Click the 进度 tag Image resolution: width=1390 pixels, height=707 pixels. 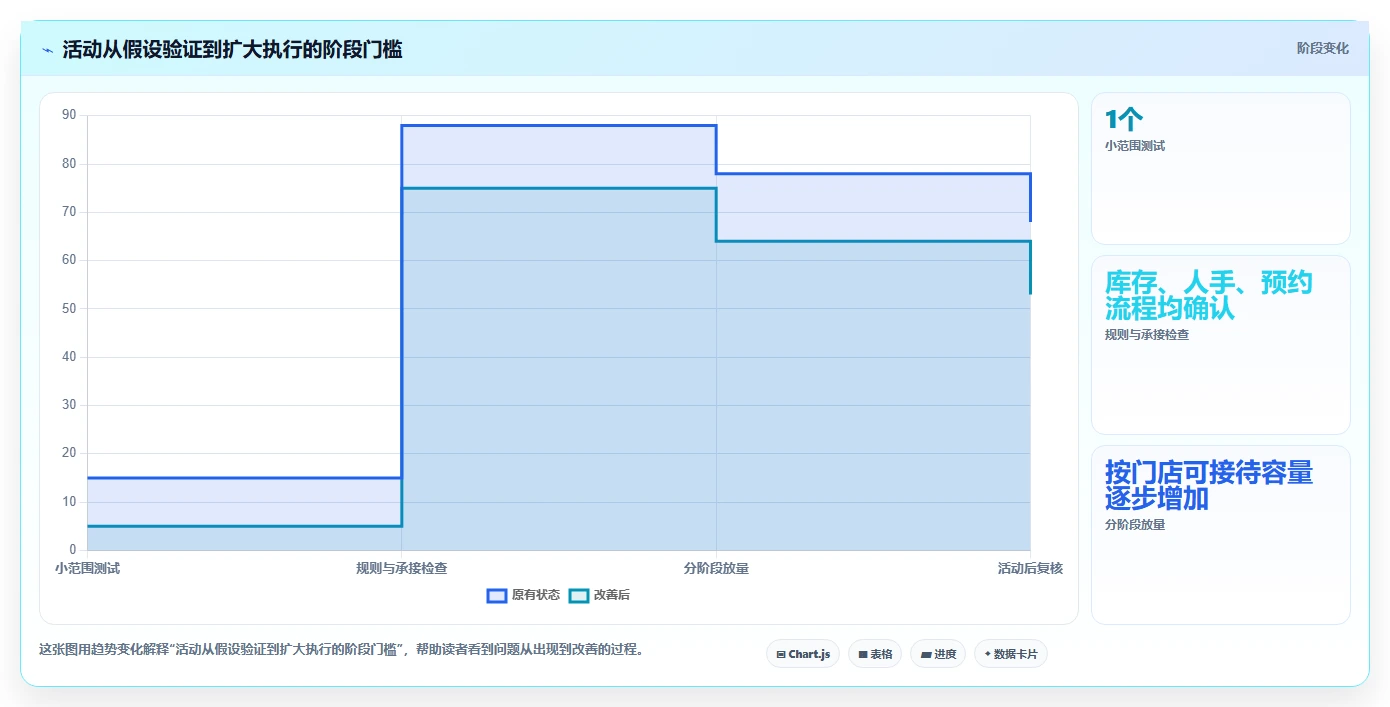[x=938, y=654]
